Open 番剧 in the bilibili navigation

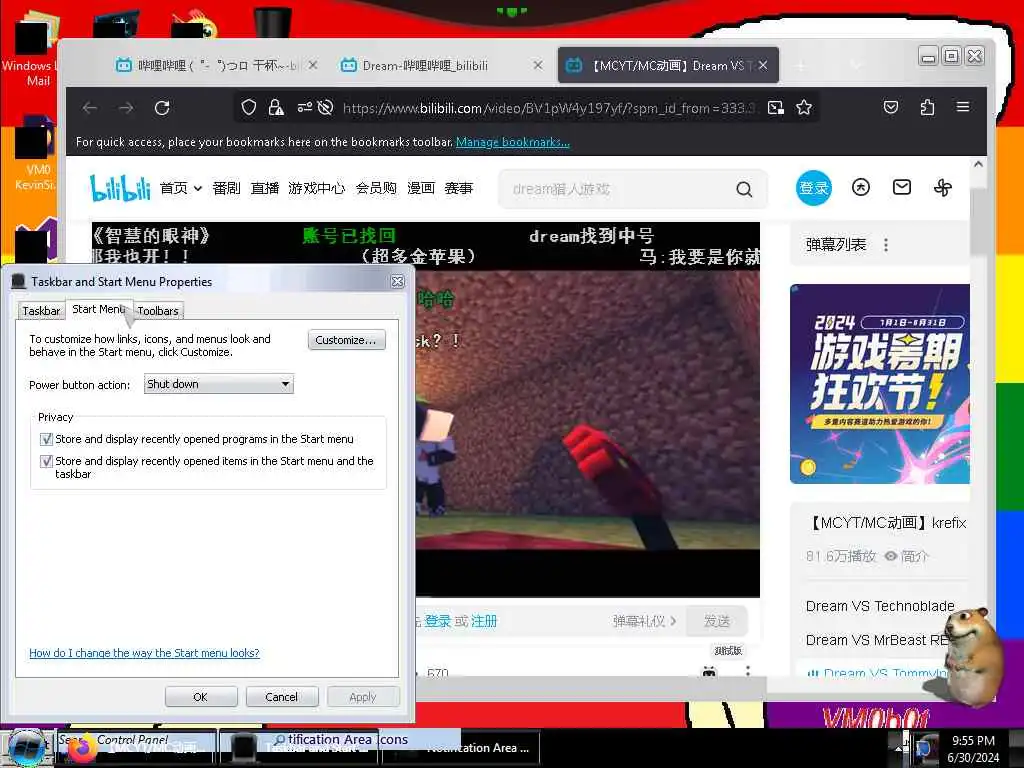click(x=226, y=189)
